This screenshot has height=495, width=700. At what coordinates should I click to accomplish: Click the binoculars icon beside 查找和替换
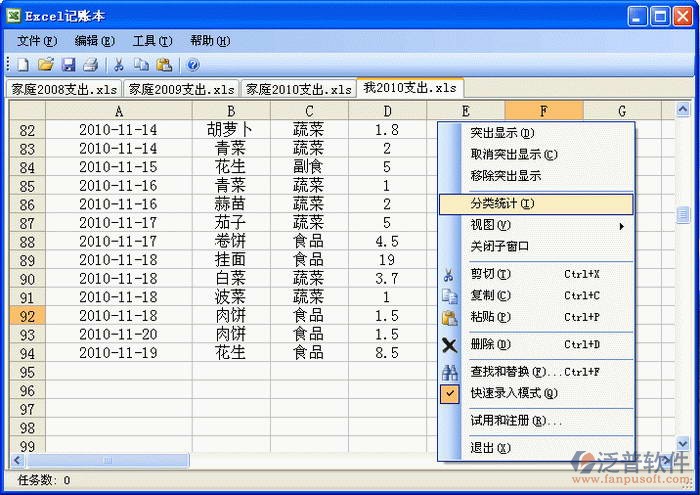pyautogui.click(x=450, y=372)
